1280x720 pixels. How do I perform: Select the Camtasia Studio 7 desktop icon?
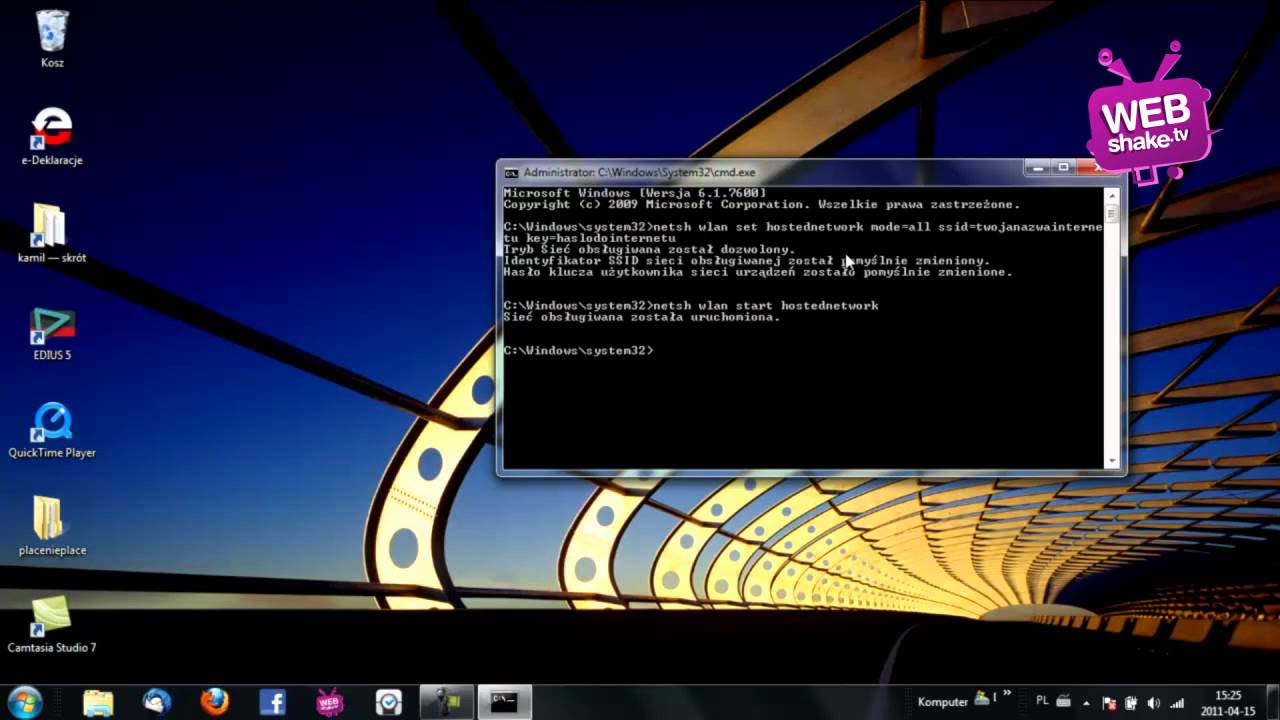52,624
